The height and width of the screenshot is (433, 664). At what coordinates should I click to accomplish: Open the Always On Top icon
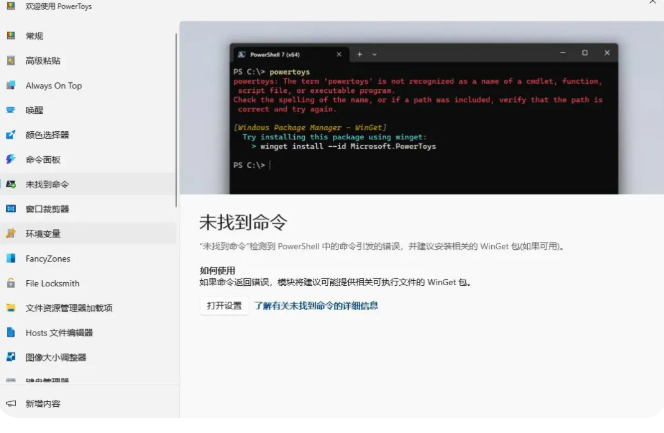(11, 85)
